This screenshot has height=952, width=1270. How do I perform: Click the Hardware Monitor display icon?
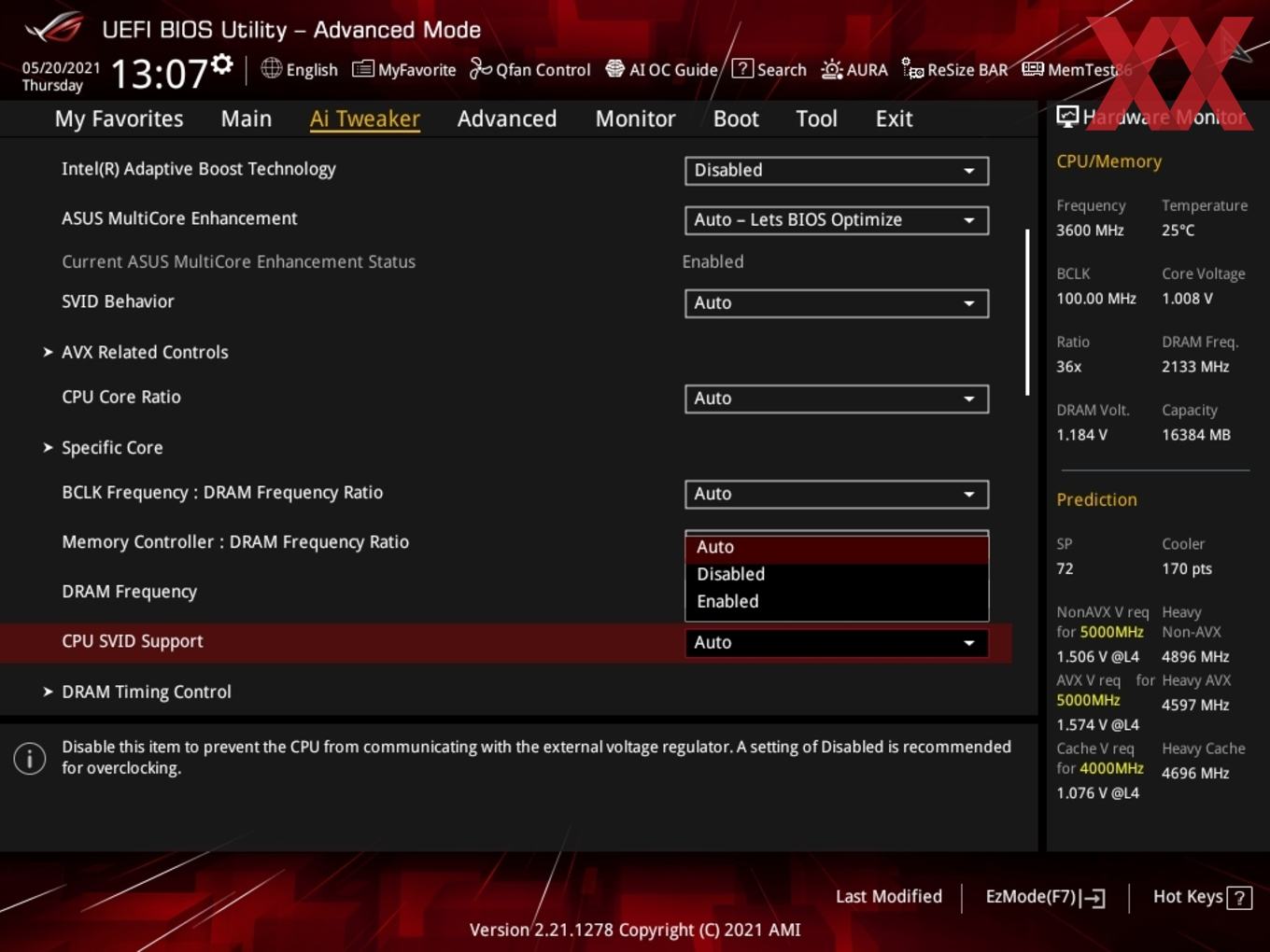(1067, 117)
